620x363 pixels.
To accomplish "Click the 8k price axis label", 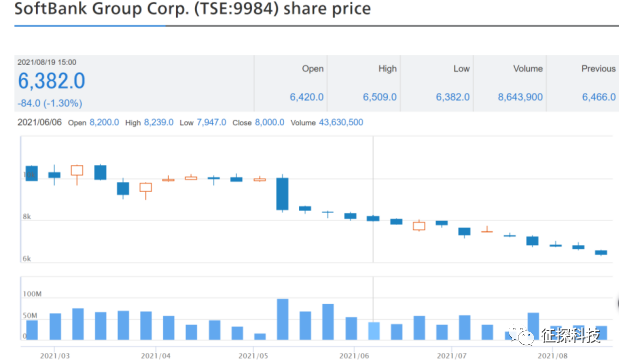I will pyautogui.click(x=26, y=216).
